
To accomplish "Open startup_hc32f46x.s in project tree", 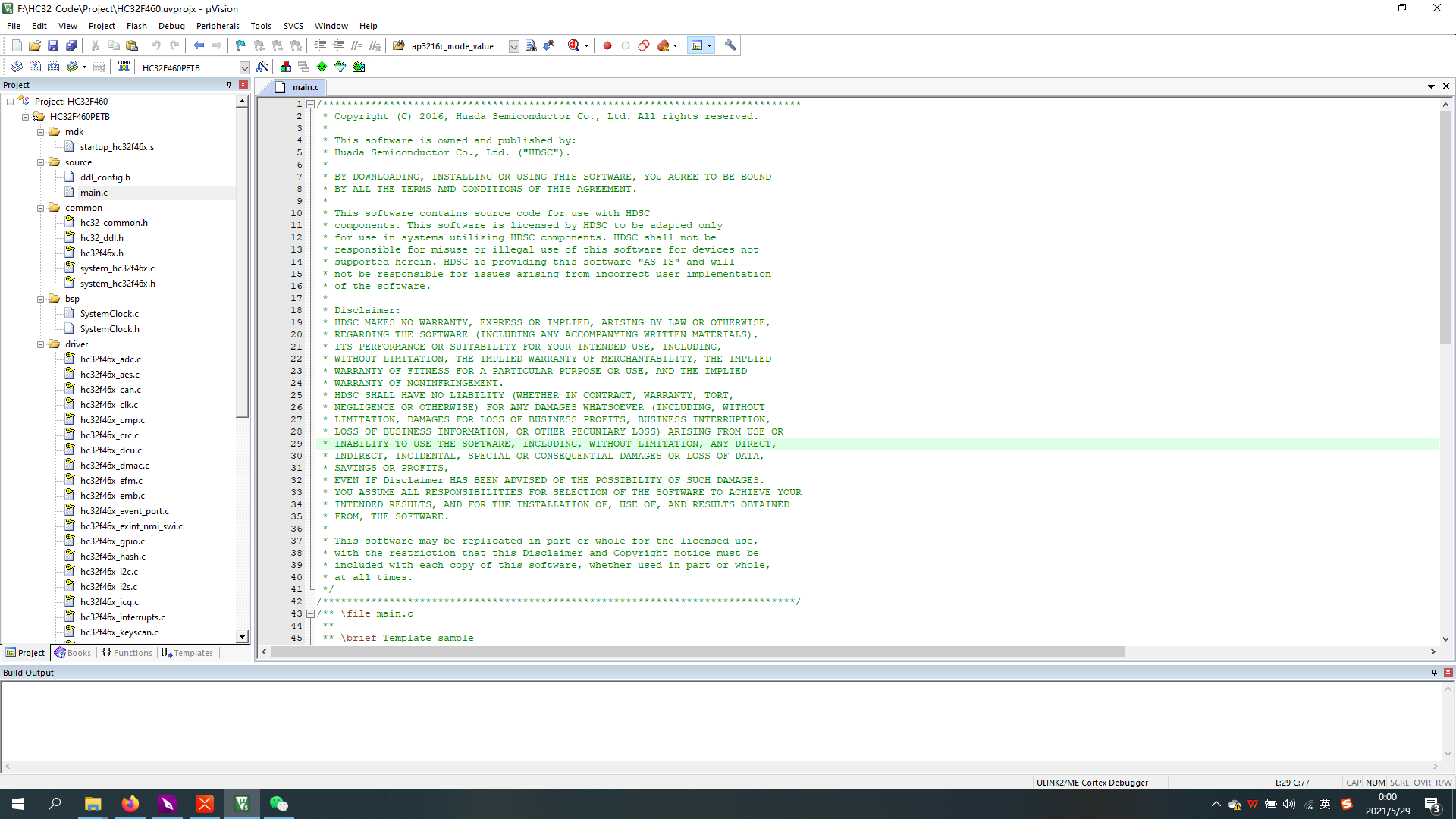I will [117, 147].
